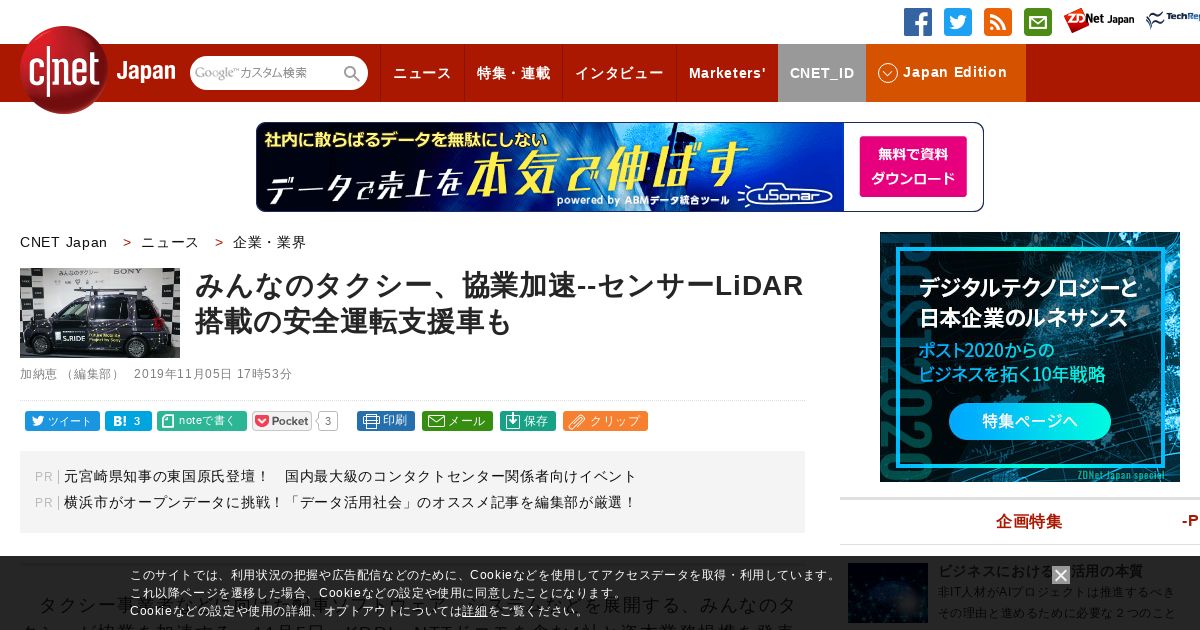Go to 企業・業界 breadcrumb link

click(x=270, y=242)
